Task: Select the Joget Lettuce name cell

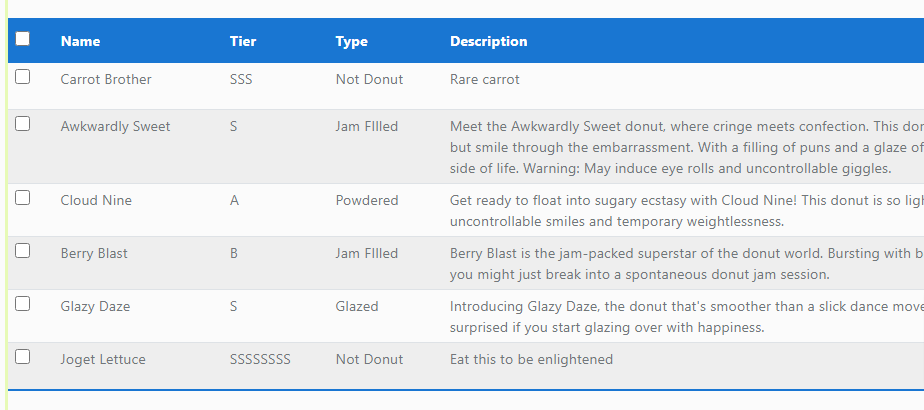Action: [103, 359]
